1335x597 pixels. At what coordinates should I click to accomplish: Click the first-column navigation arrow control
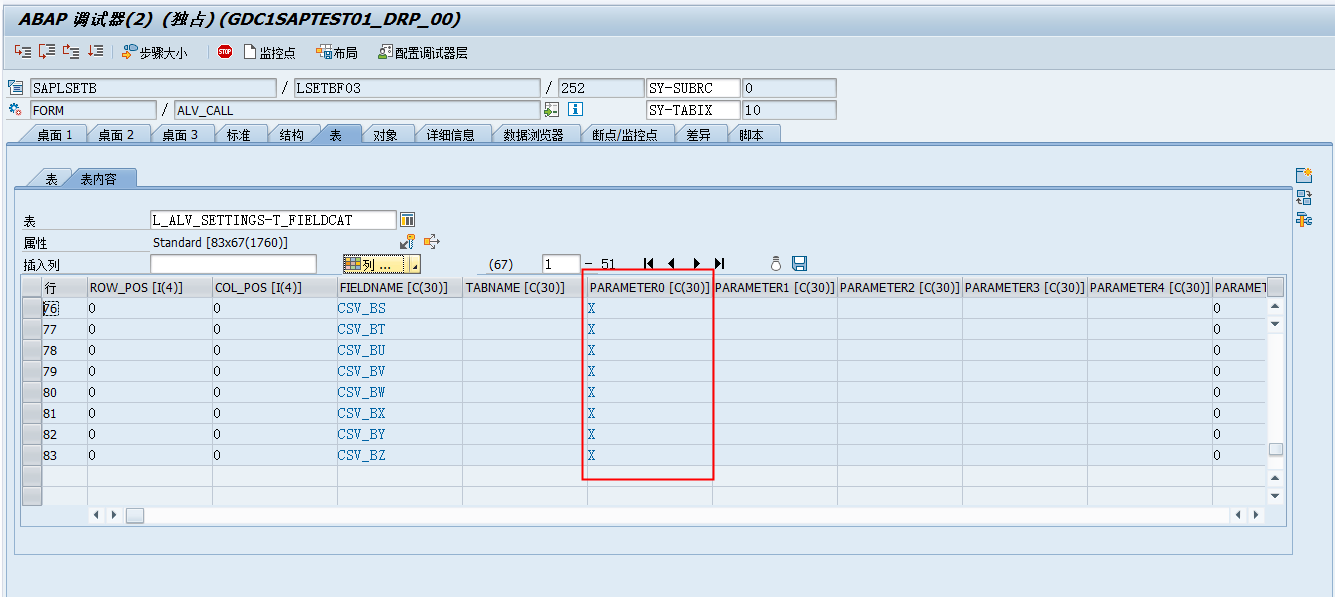[x=648, y=263]
